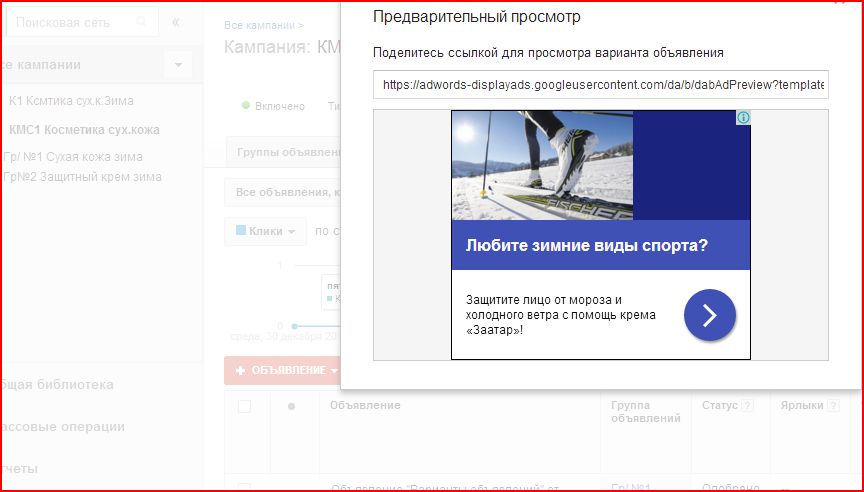Click ad description text about крем Заатар

click(560, 315)
